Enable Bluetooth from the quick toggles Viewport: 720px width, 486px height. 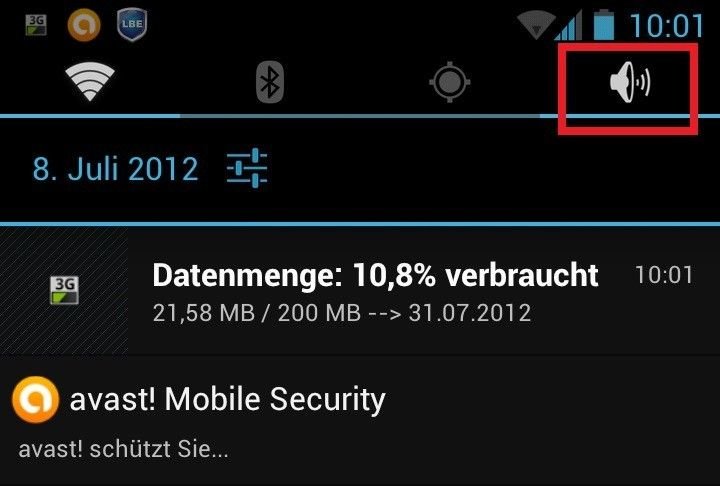point(270,82)
